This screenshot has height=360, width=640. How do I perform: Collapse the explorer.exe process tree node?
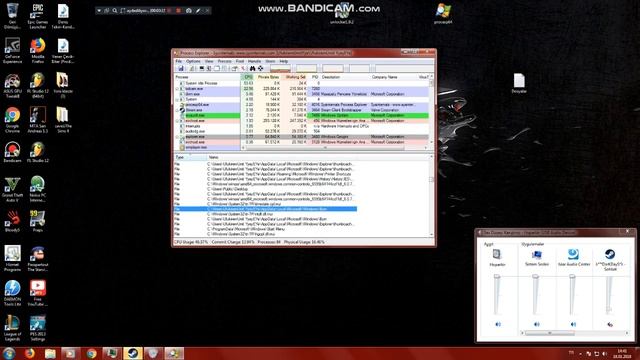click(x=178, y=137)
